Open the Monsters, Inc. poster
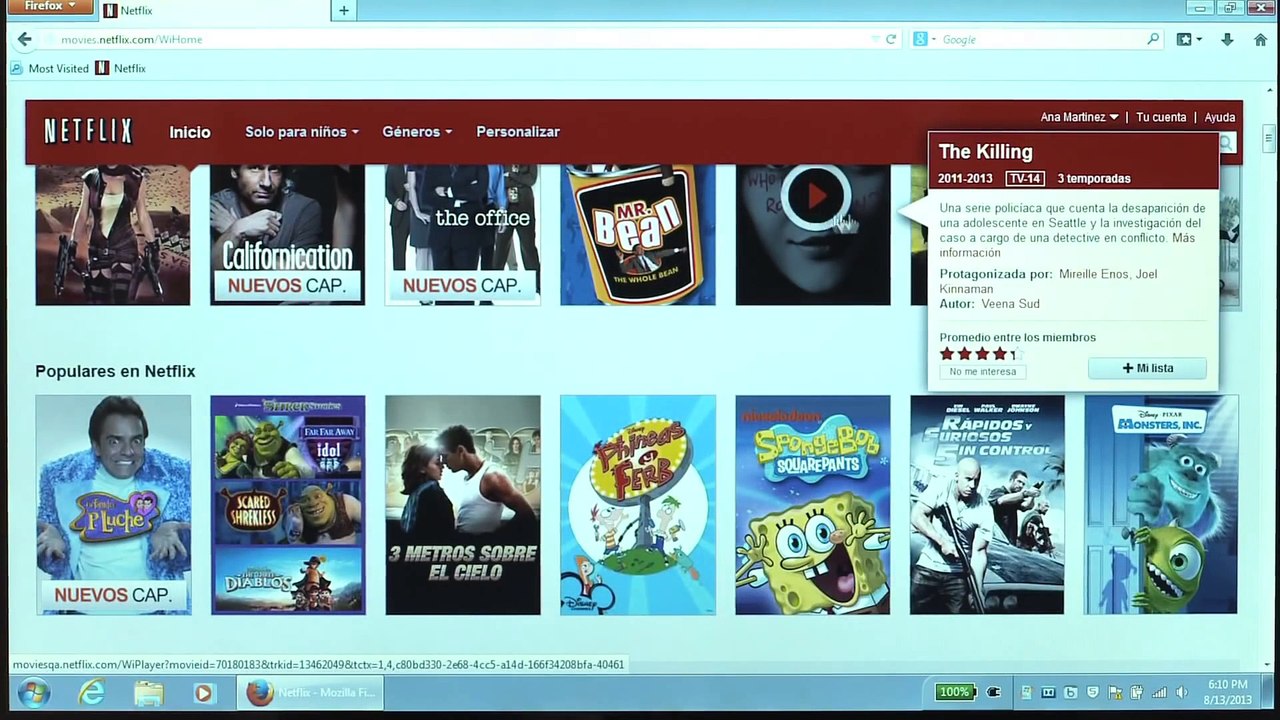The height and width of the screenshot is (720, 1280). (1161, 505)
